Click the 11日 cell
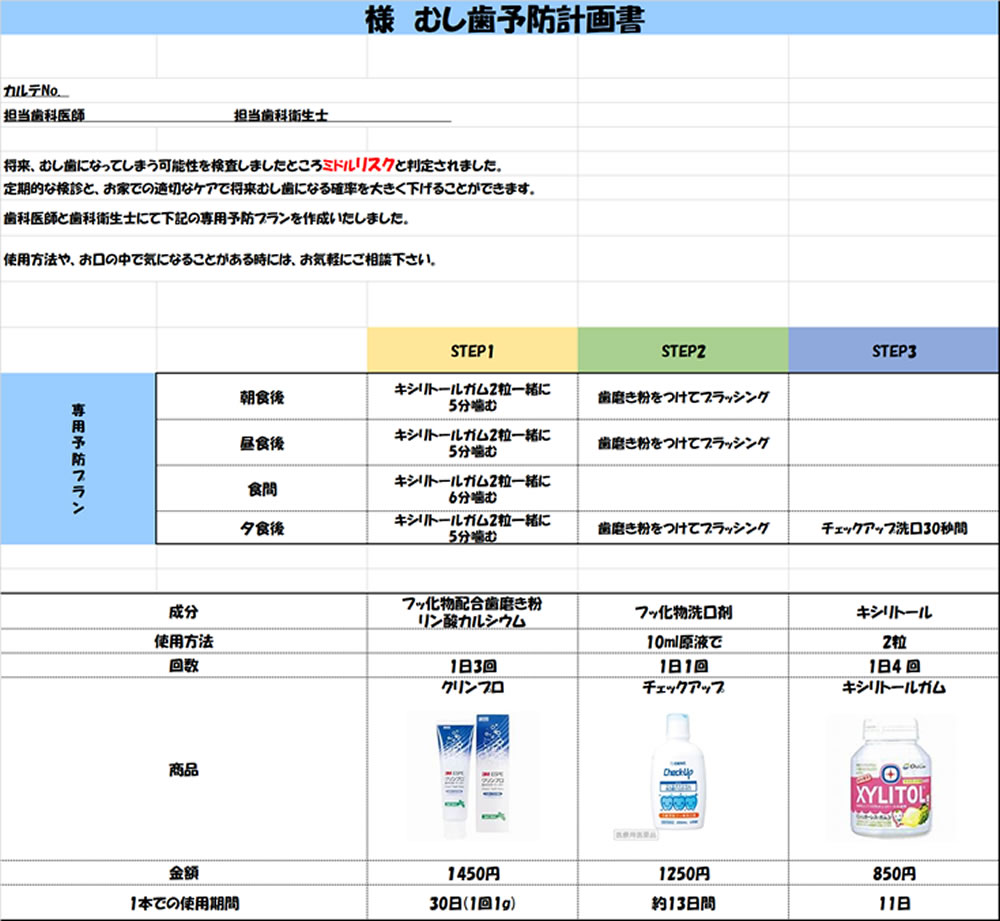This screenshot has width=1000, height=921. (x=894, y=903)
